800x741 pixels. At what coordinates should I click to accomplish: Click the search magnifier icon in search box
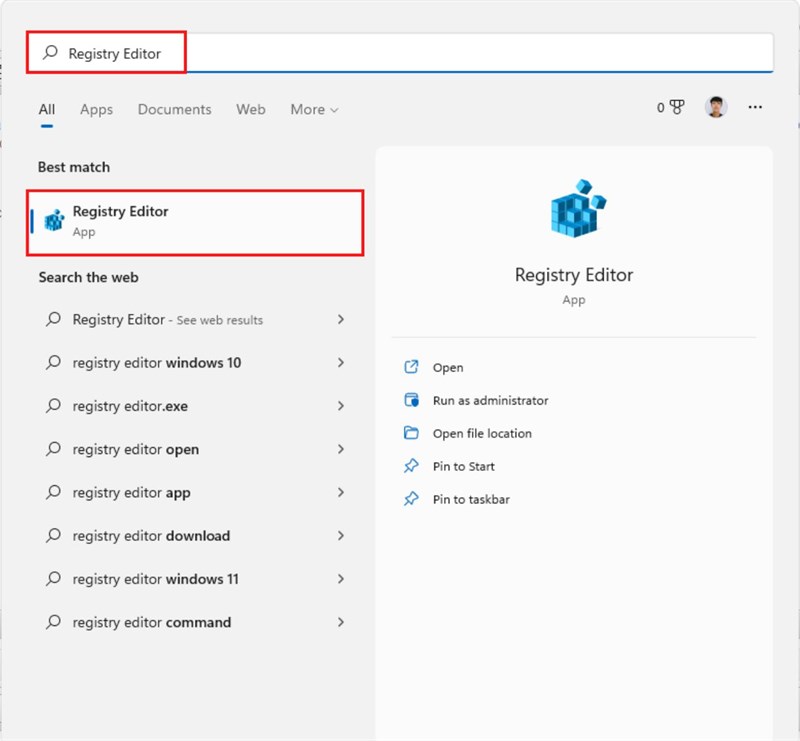(x=50, y=53)
